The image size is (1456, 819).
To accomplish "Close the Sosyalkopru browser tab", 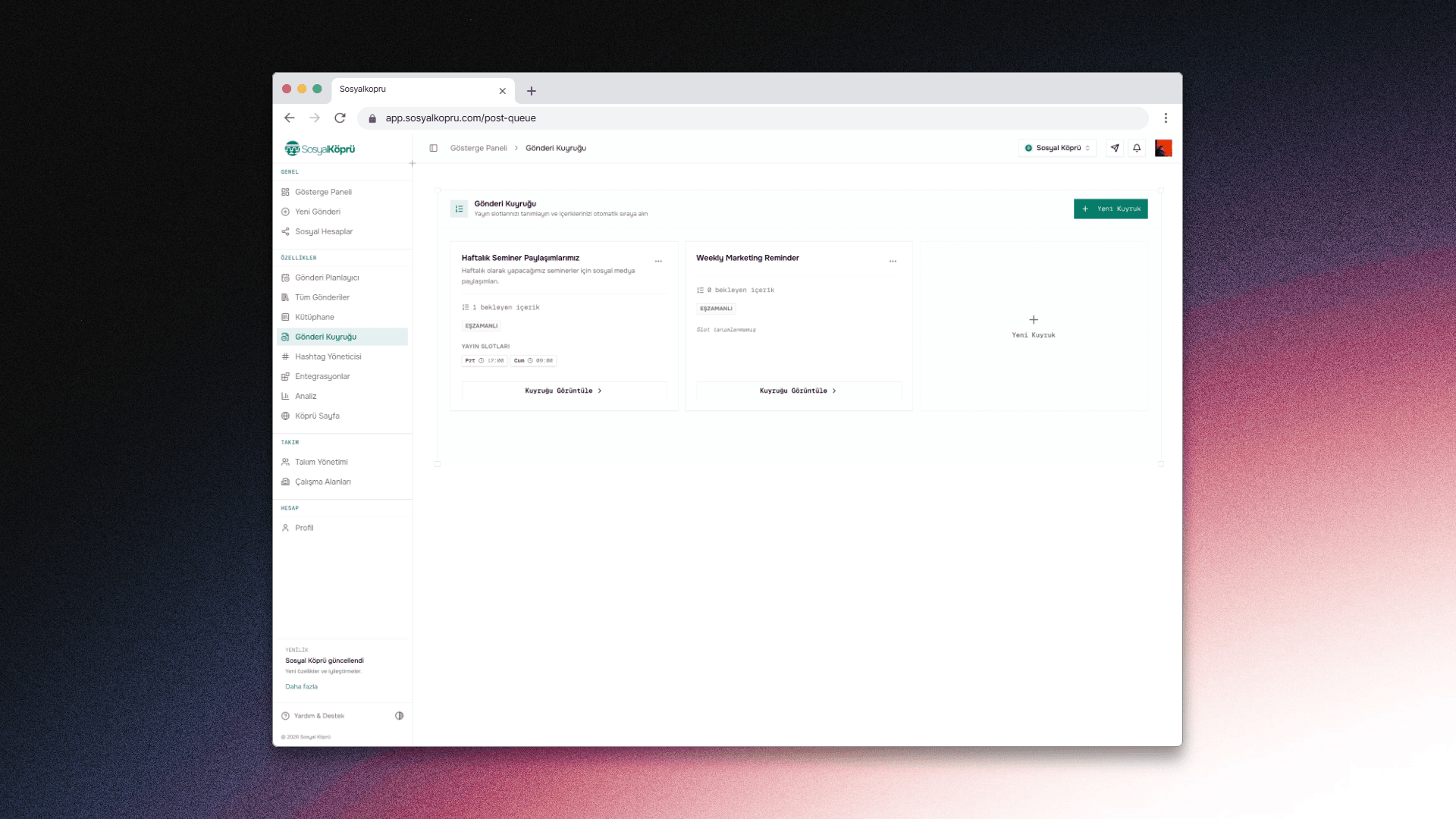I will click(502, 91).
